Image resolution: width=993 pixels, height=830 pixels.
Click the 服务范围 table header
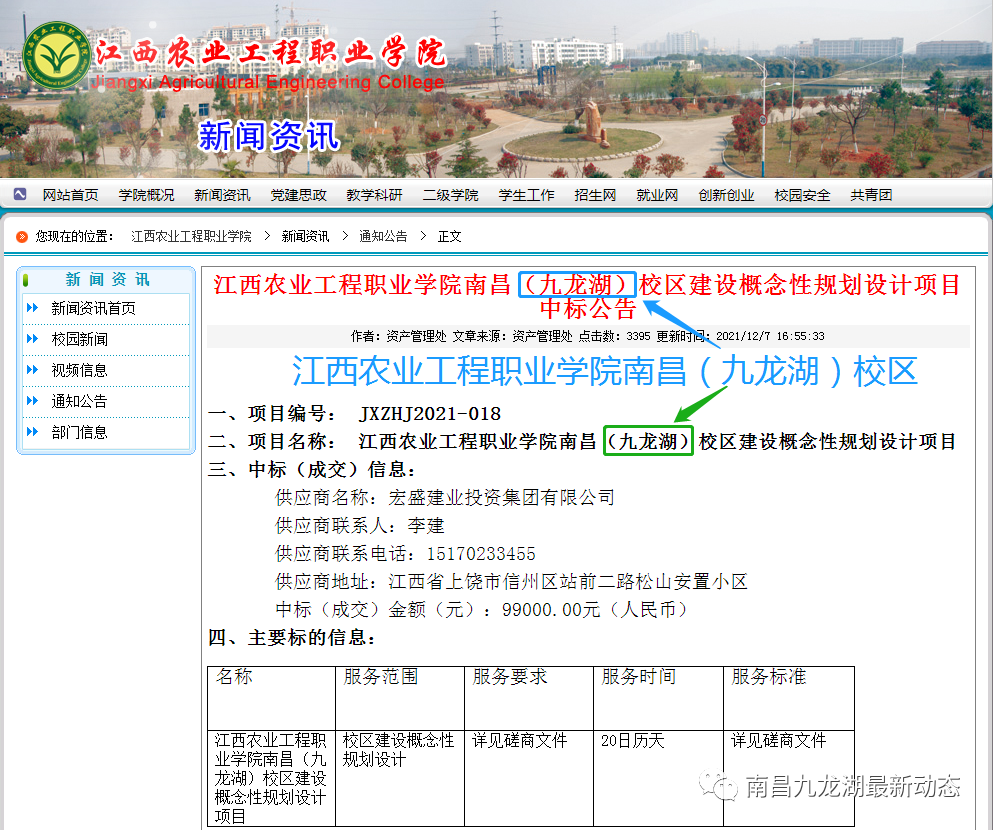381,677
